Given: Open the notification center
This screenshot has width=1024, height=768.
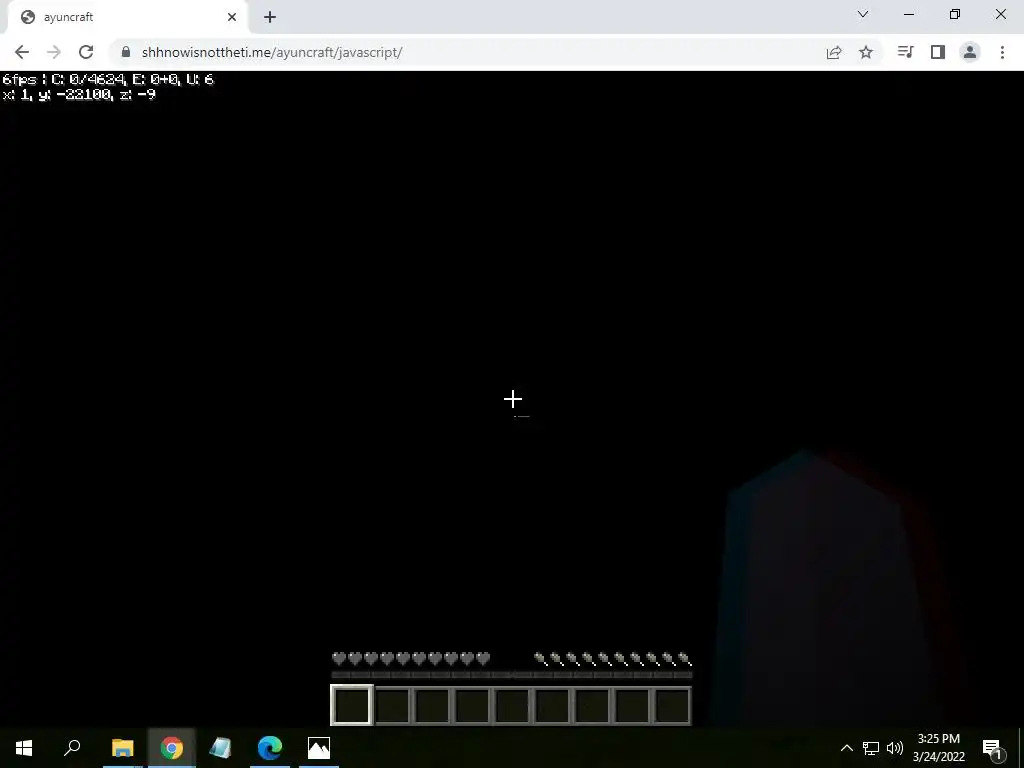Looking at the screenshot, I should point(992,748).
